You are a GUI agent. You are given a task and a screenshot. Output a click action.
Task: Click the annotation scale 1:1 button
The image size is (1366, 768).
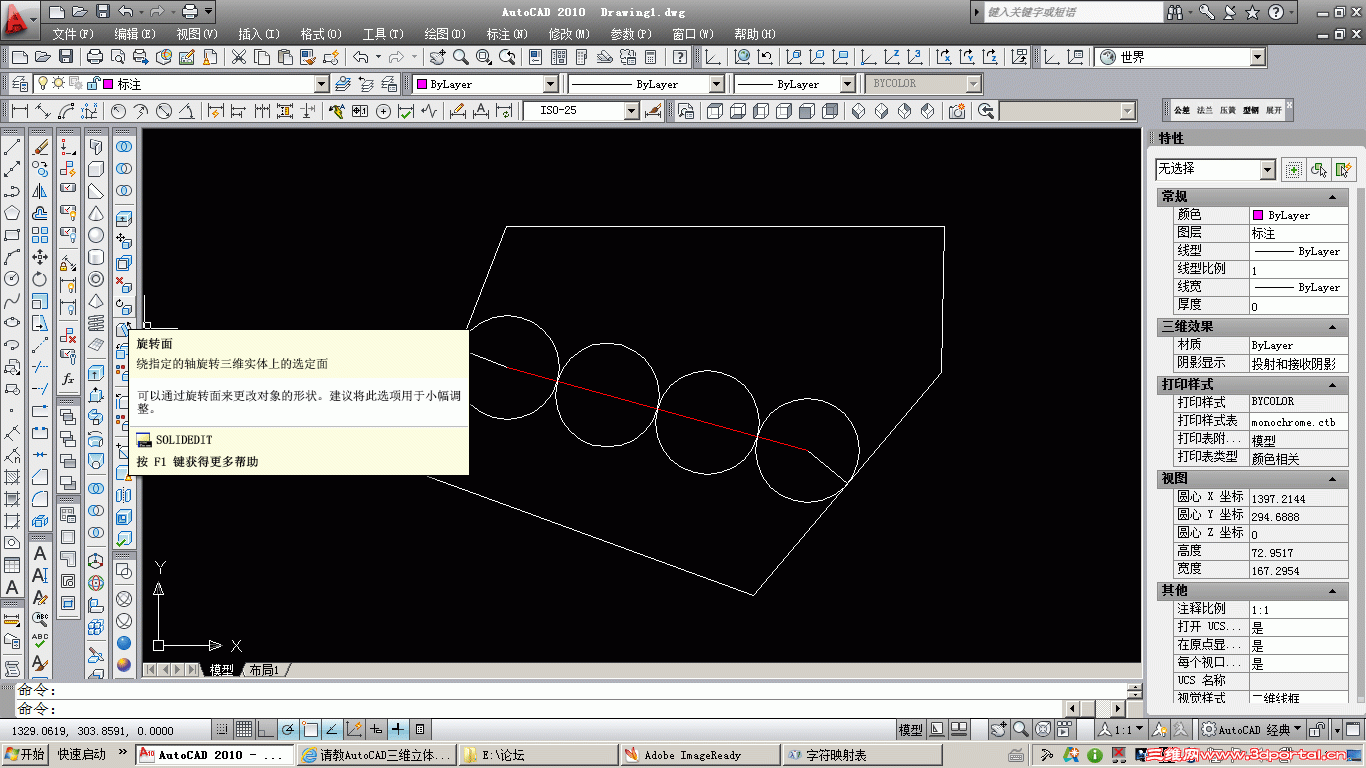1122,729
